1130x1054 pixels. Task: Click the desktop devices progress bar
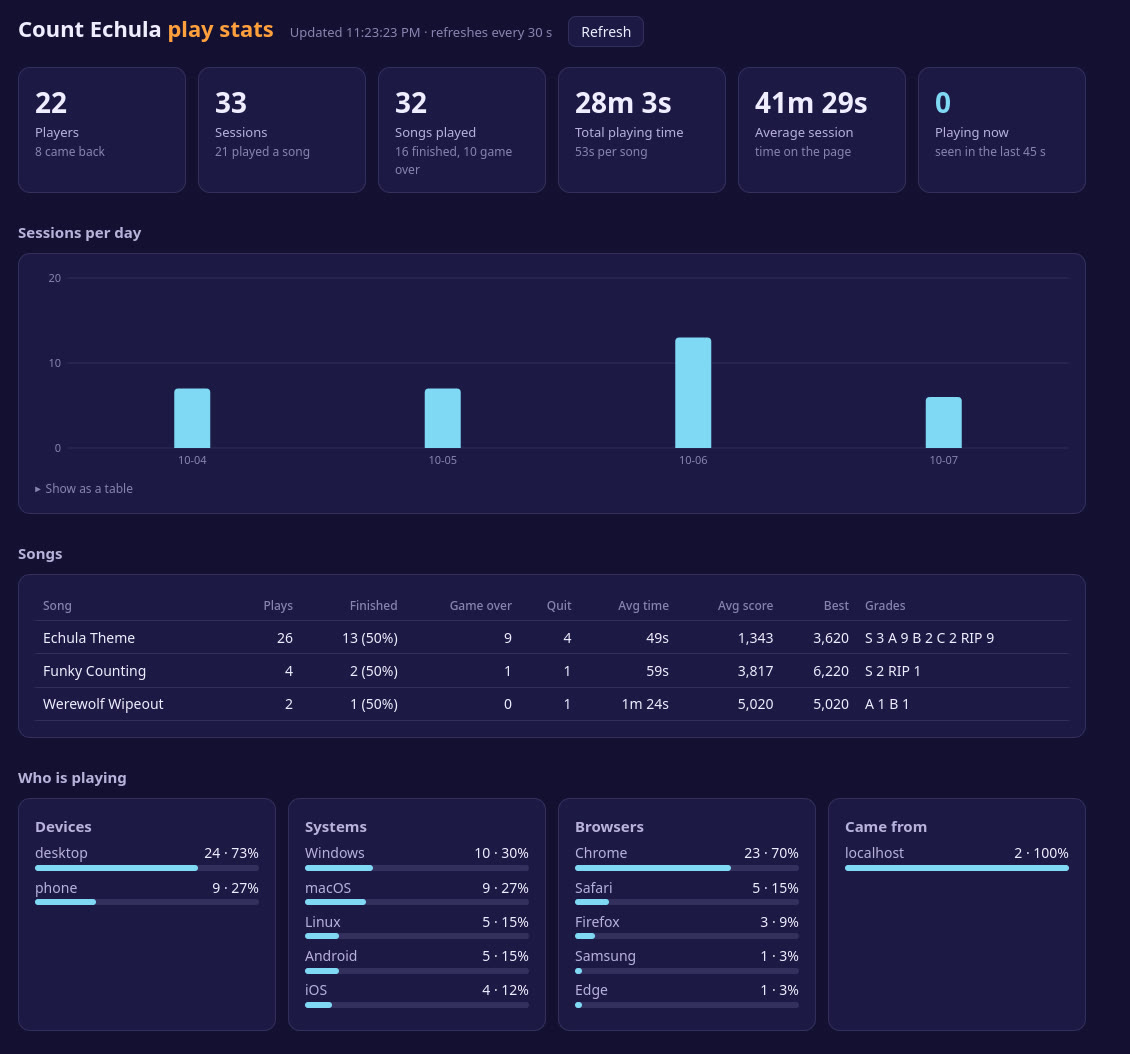pyautogui.click(x=147, y=868)
